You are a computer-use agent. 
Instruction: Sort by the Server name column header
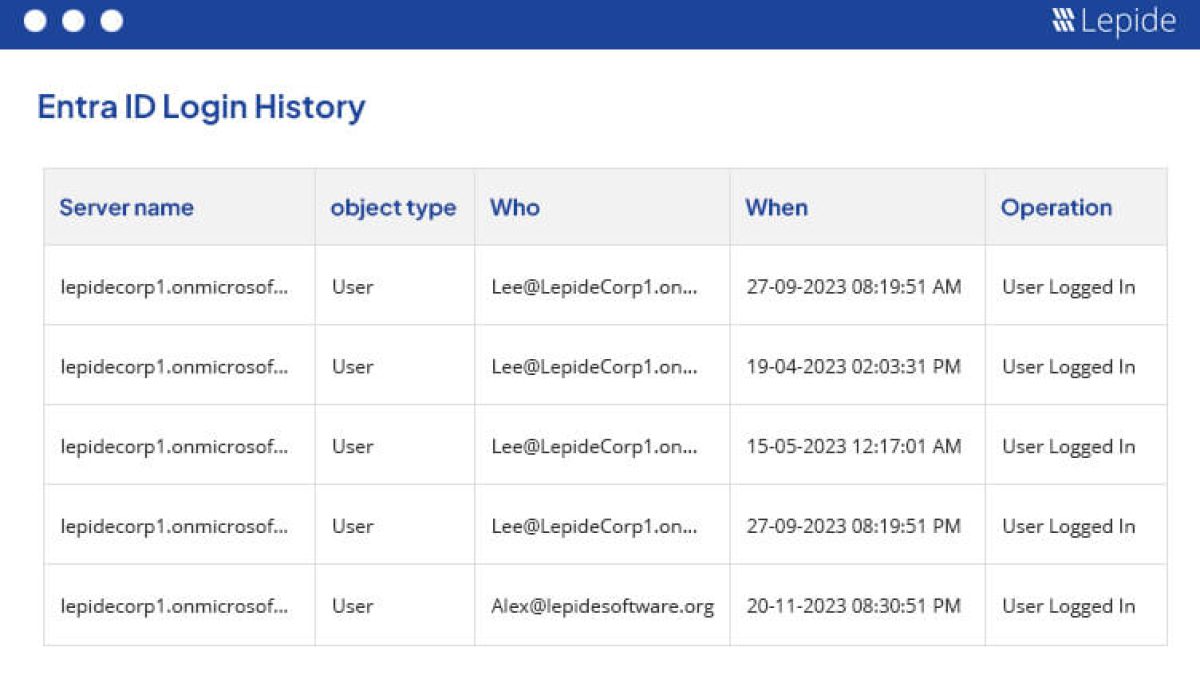coord(126,208)
